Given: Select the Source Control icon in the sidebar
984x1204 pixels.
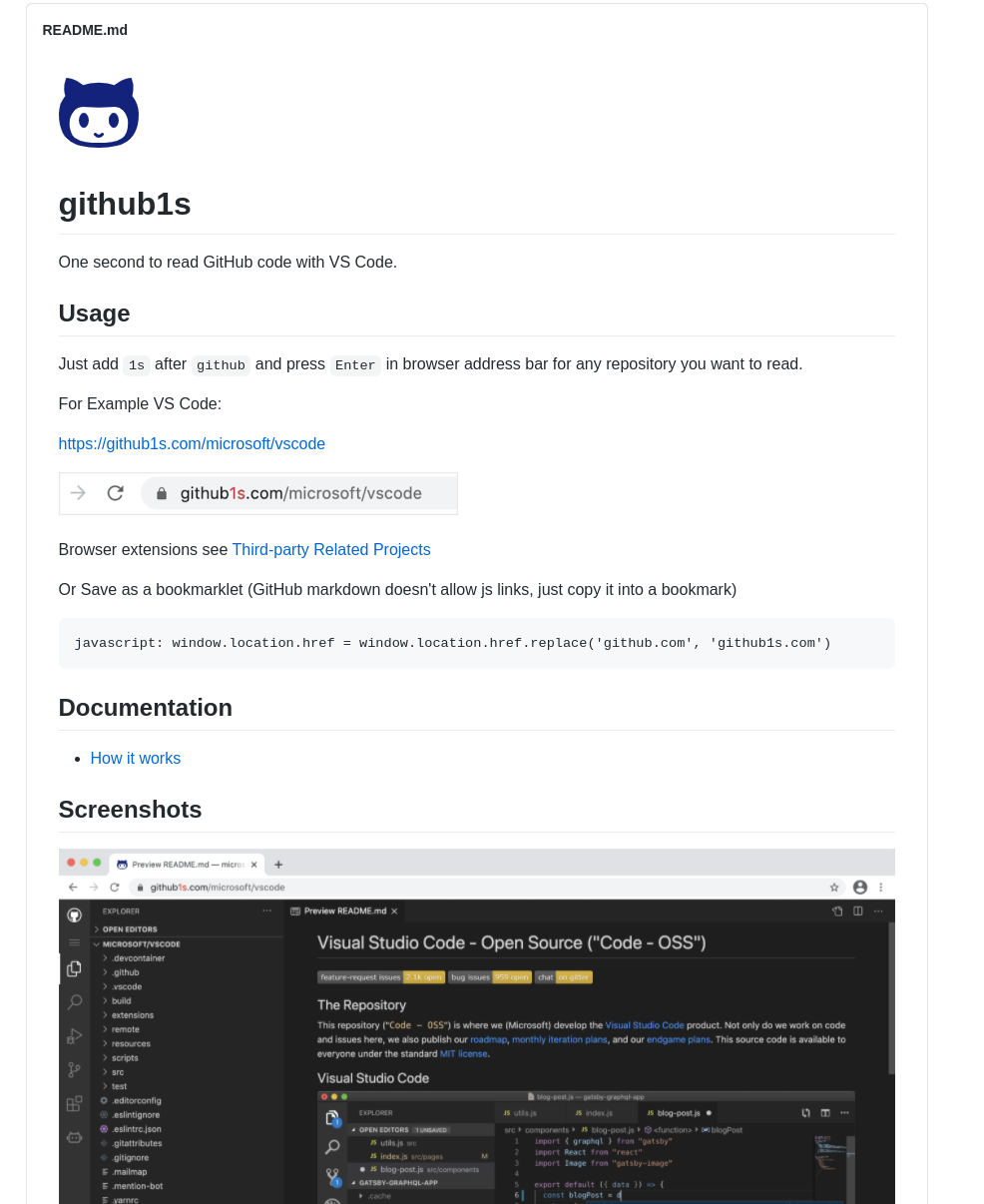Looking at the screenshot, I should tap(74, 1069).
